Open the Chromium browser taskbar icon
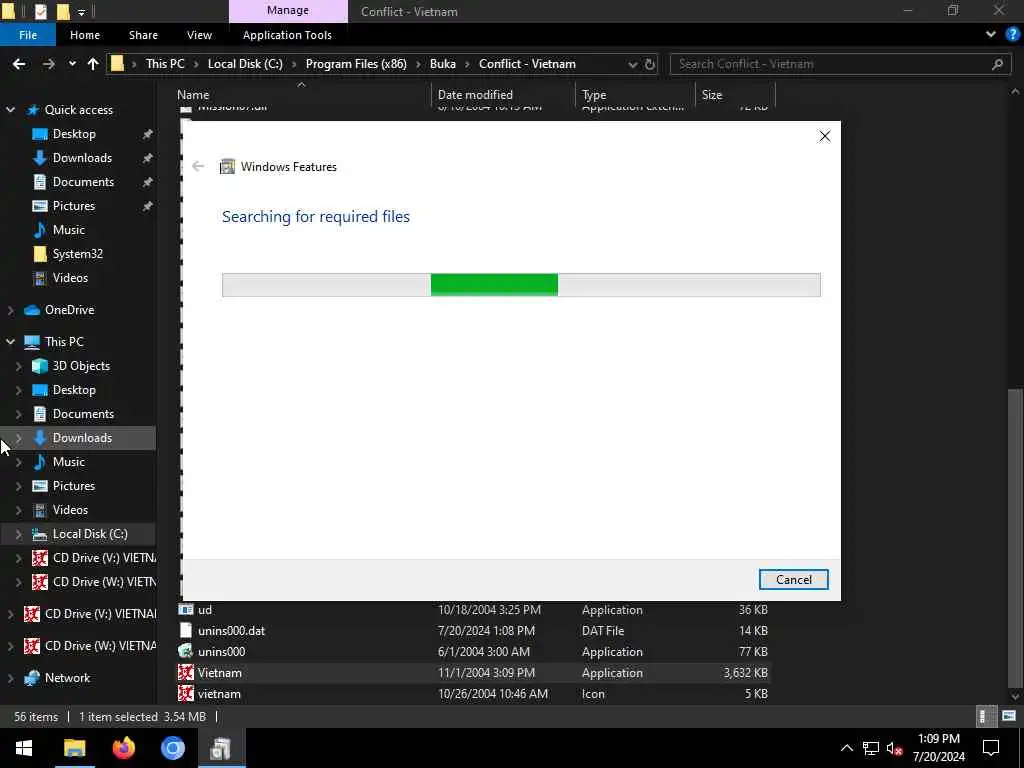 click(x=172, y=748)
